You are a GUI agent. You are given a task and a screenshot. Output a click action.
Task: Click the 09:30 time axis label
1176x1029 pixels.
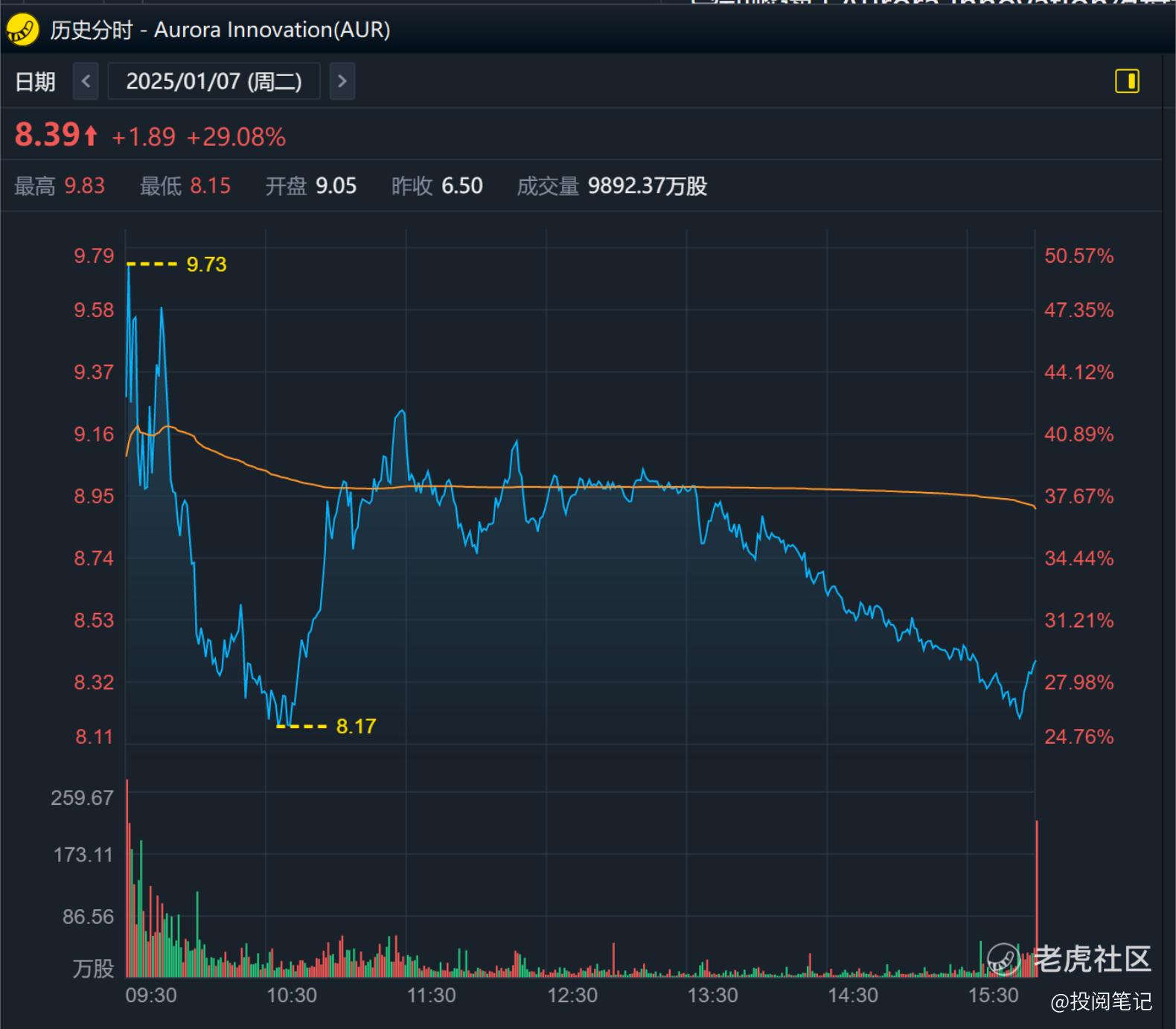[x=151, y=995]
